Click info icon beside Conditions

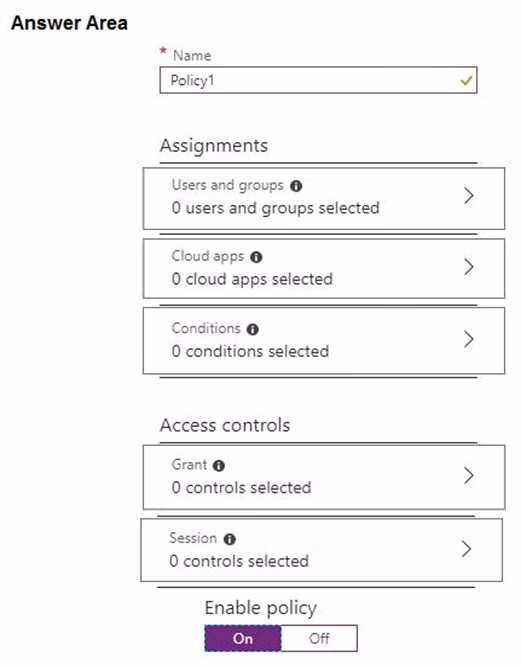click(252, 329)
